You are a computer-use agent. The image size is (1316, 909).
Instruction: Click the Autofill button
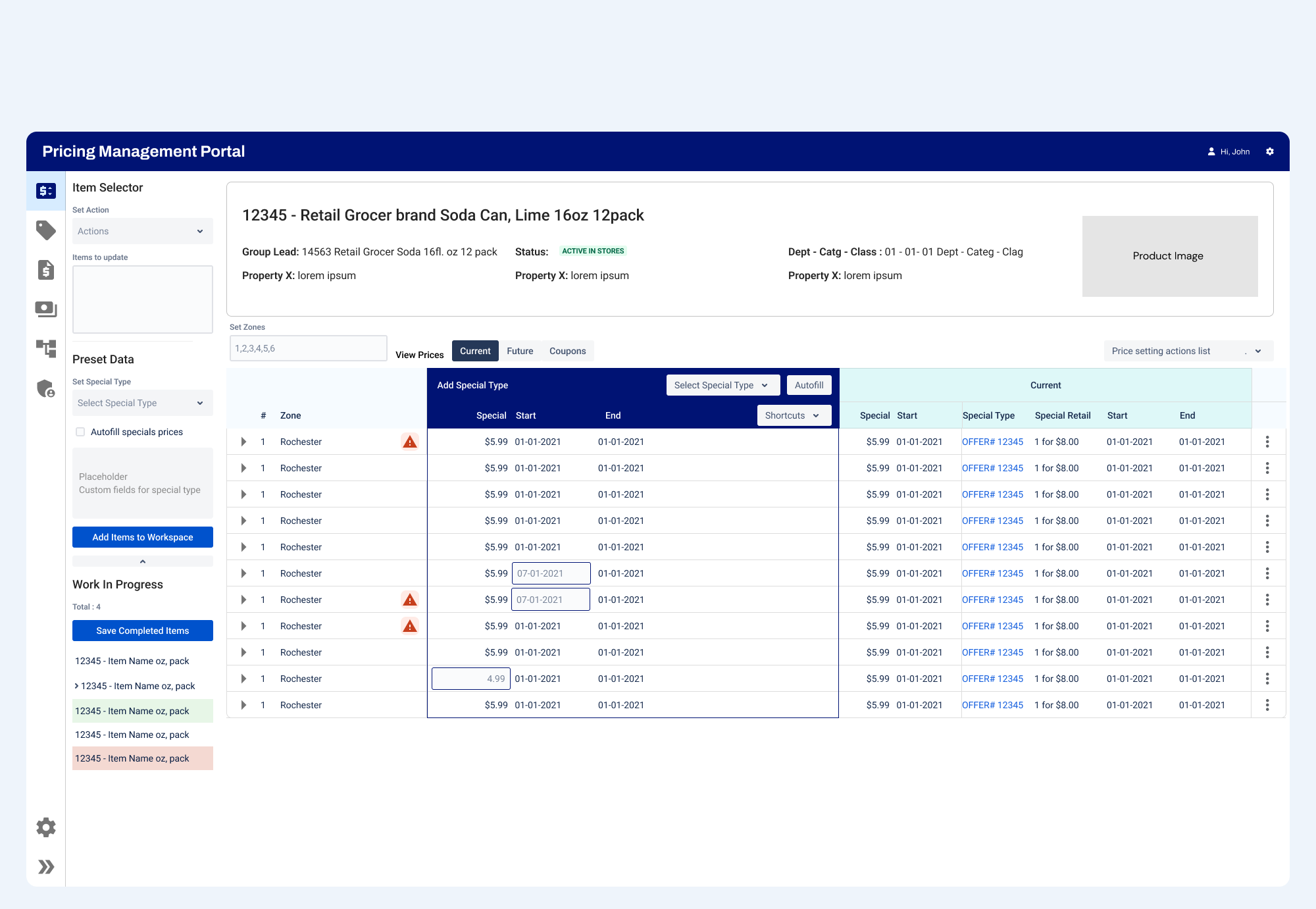809,385
